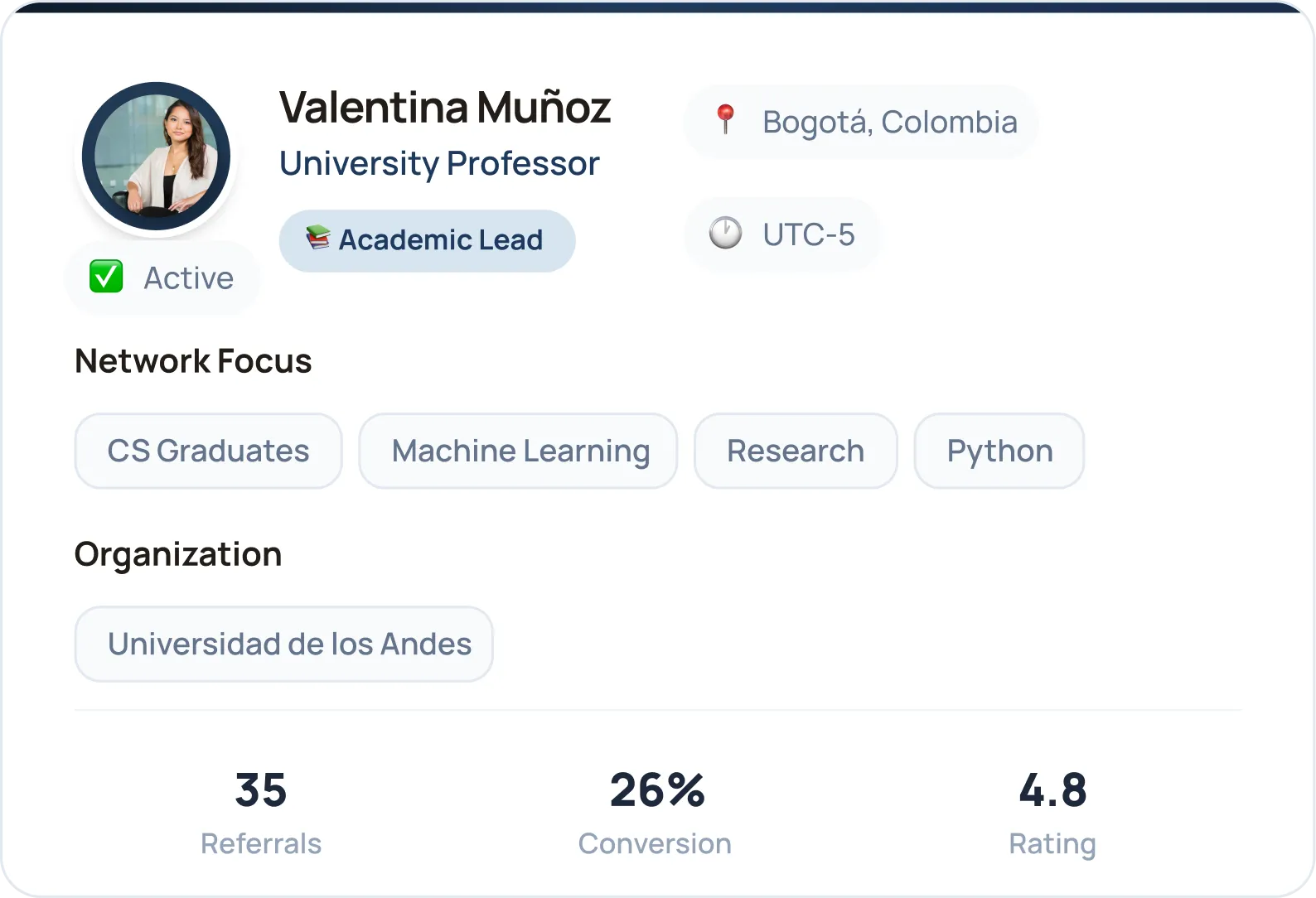1316x898 pixels.
Task: Open Valentina Muñoz's profile photo
Action: point(156,156)
